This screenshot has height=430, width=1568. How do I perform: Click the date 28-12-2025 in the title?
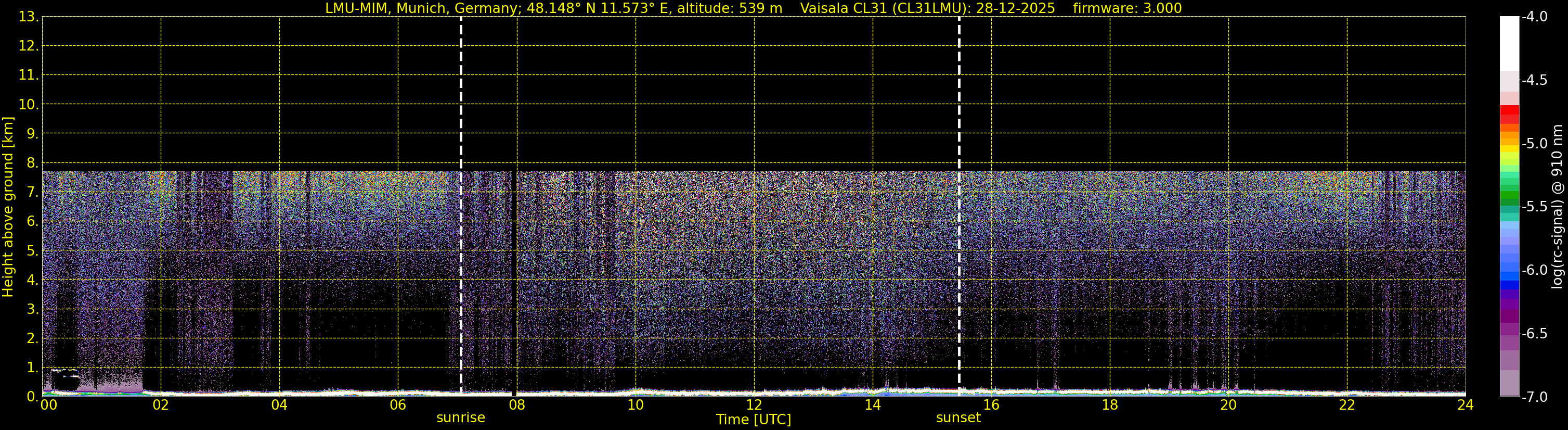pyautogui.click(x=1015, y=8)
